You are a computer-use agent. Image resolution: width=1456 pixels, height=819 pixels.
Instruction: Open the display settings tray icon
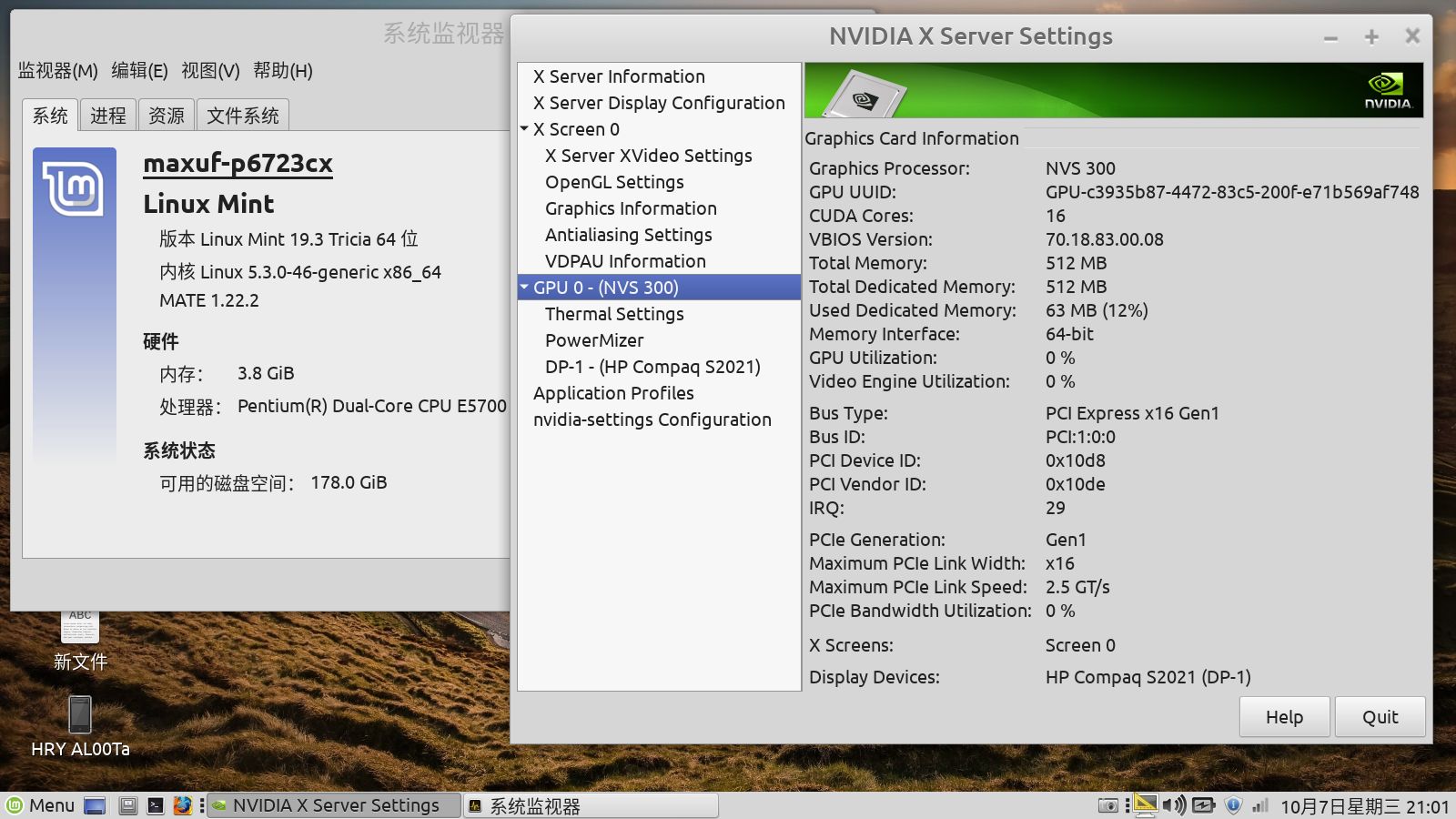coord(1145,805)
